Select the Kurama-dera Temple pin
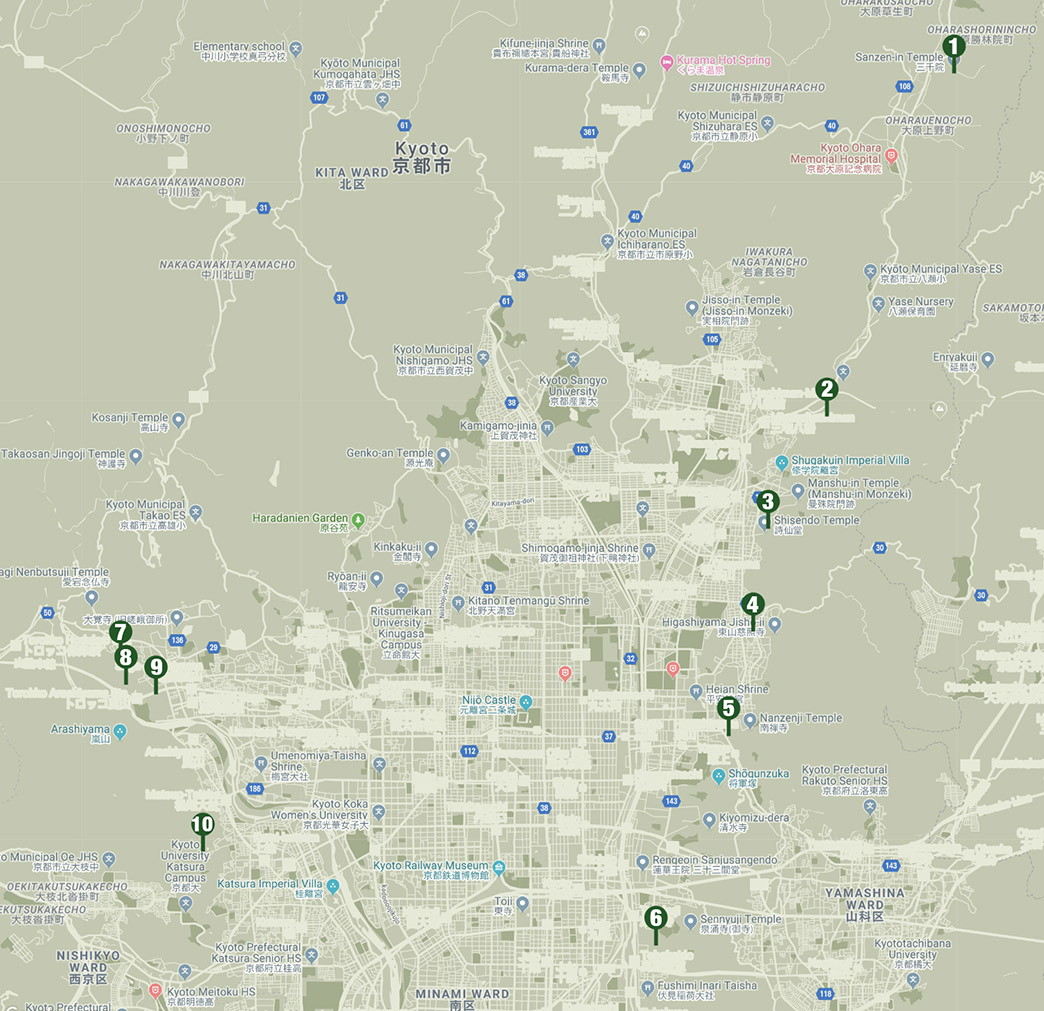The image size is (1044, 1011). click(x=639, y=69)
